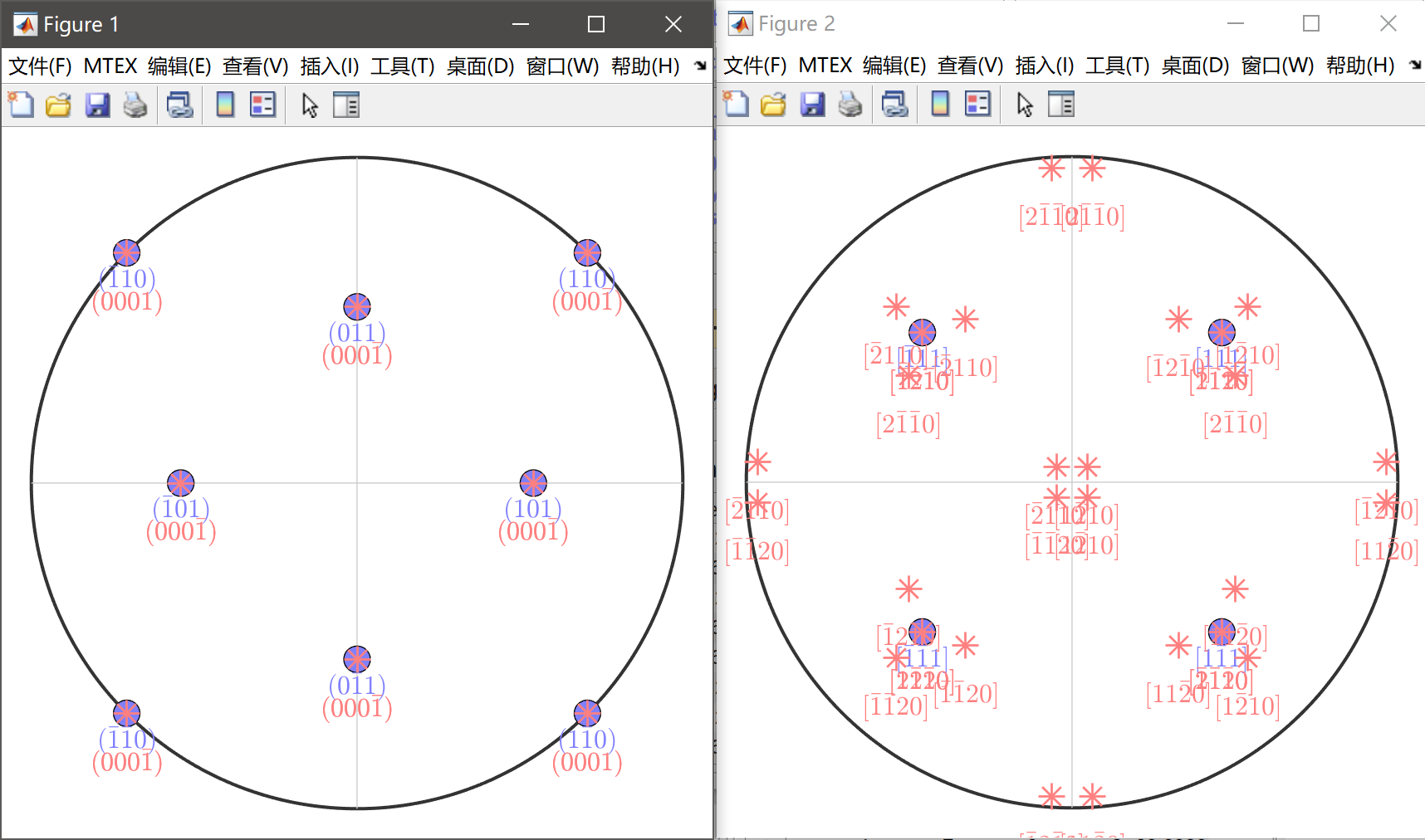The height and width of the screenshot is (840, 1425).
Task: Open 编辑(E) menu in Figure 2
Action: click(x=894, y=66)
